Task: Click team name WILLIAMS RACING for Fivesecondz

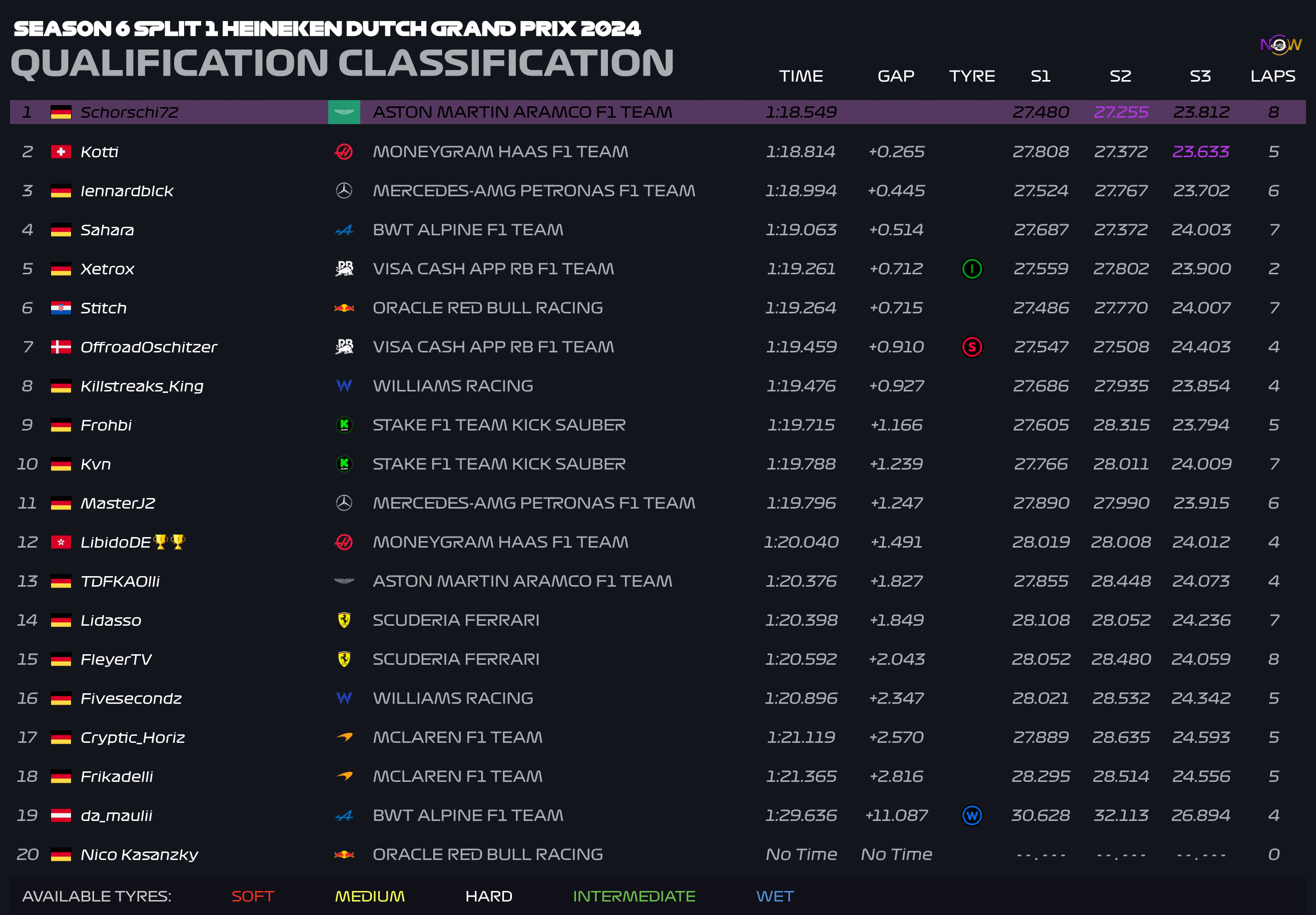Action: point(453,698)
